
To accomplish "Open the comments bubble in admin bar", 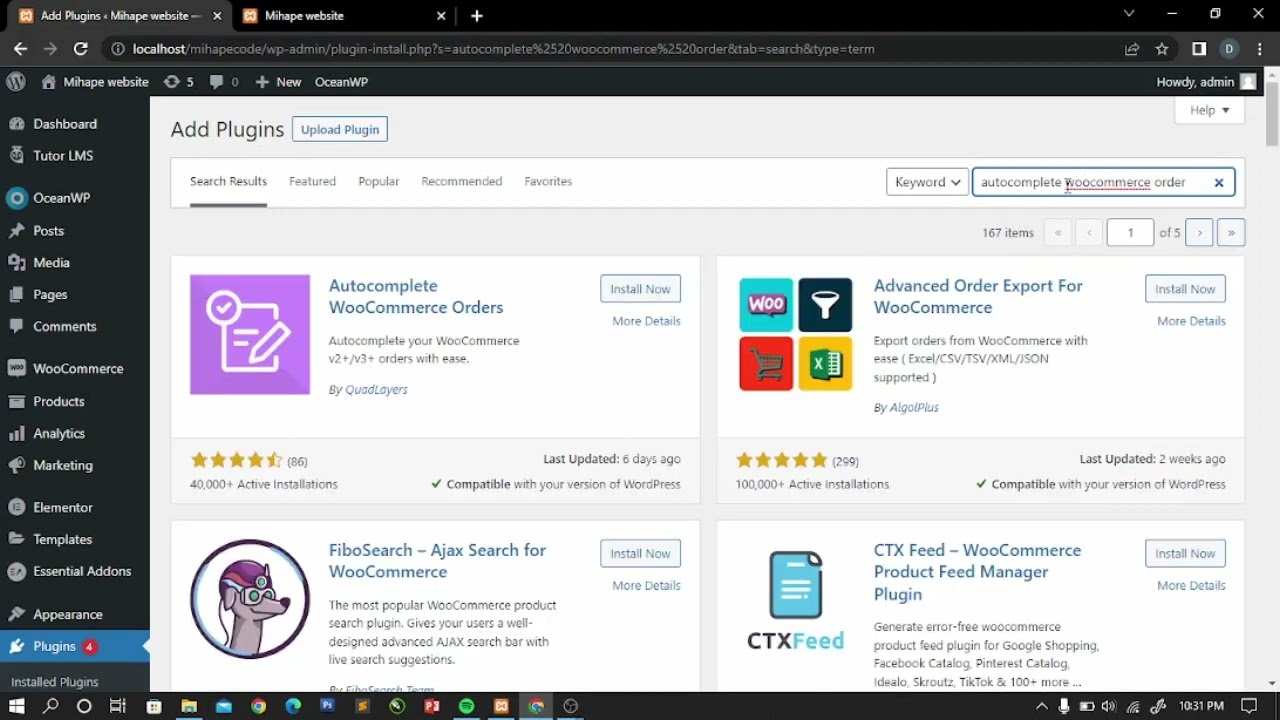I will point(224,82).
